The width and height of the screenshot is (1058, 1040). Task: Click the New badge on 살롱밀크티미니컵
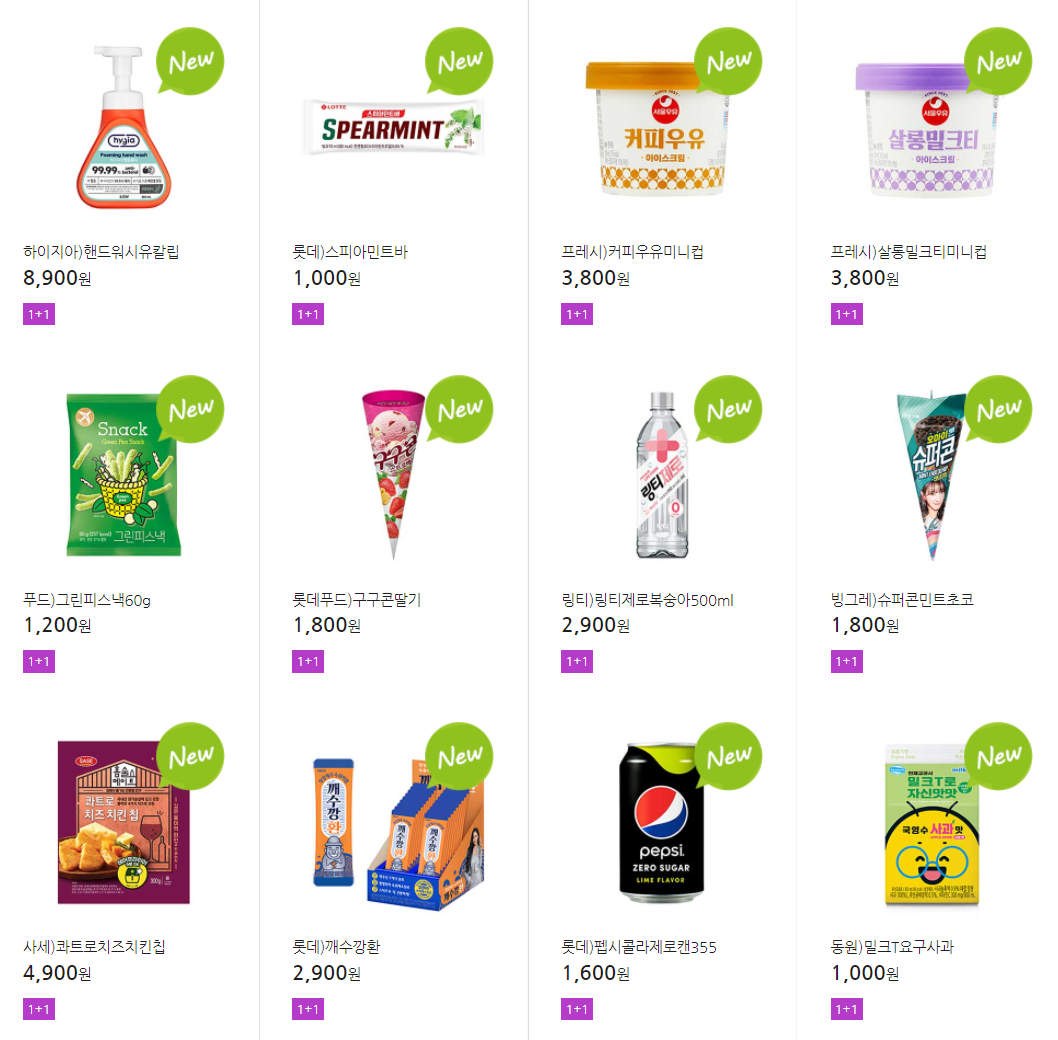(x=997, y=61)
